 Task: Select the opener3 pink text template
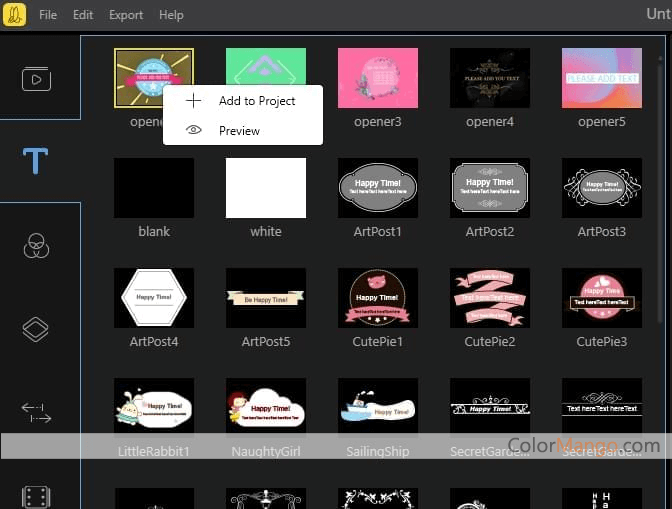[378, 78]
